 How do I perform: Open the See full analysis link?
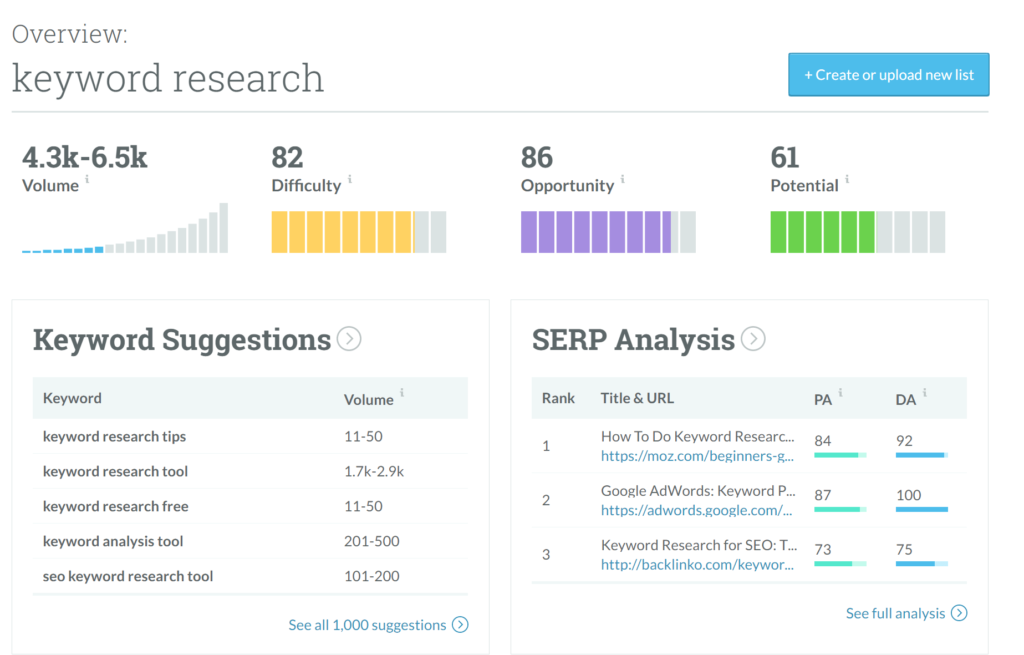(x=906, y=613)
